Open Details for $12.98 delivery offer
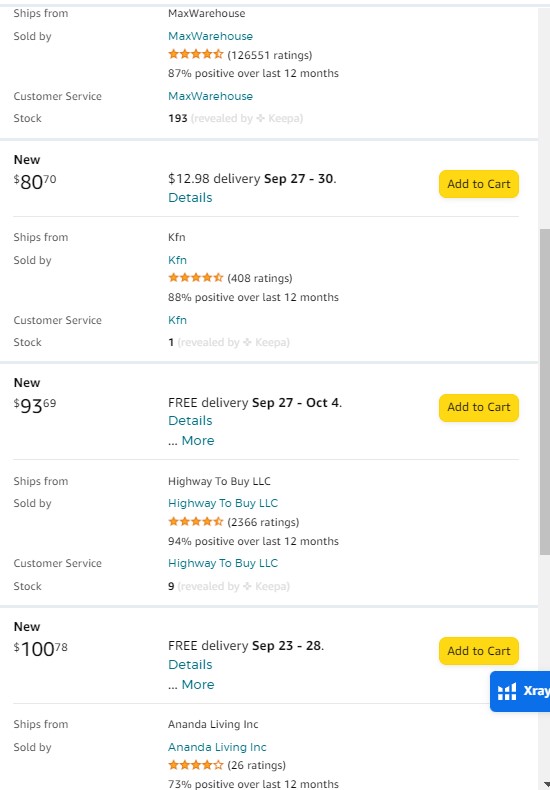 pyautogui.click(x=190, y=198)
